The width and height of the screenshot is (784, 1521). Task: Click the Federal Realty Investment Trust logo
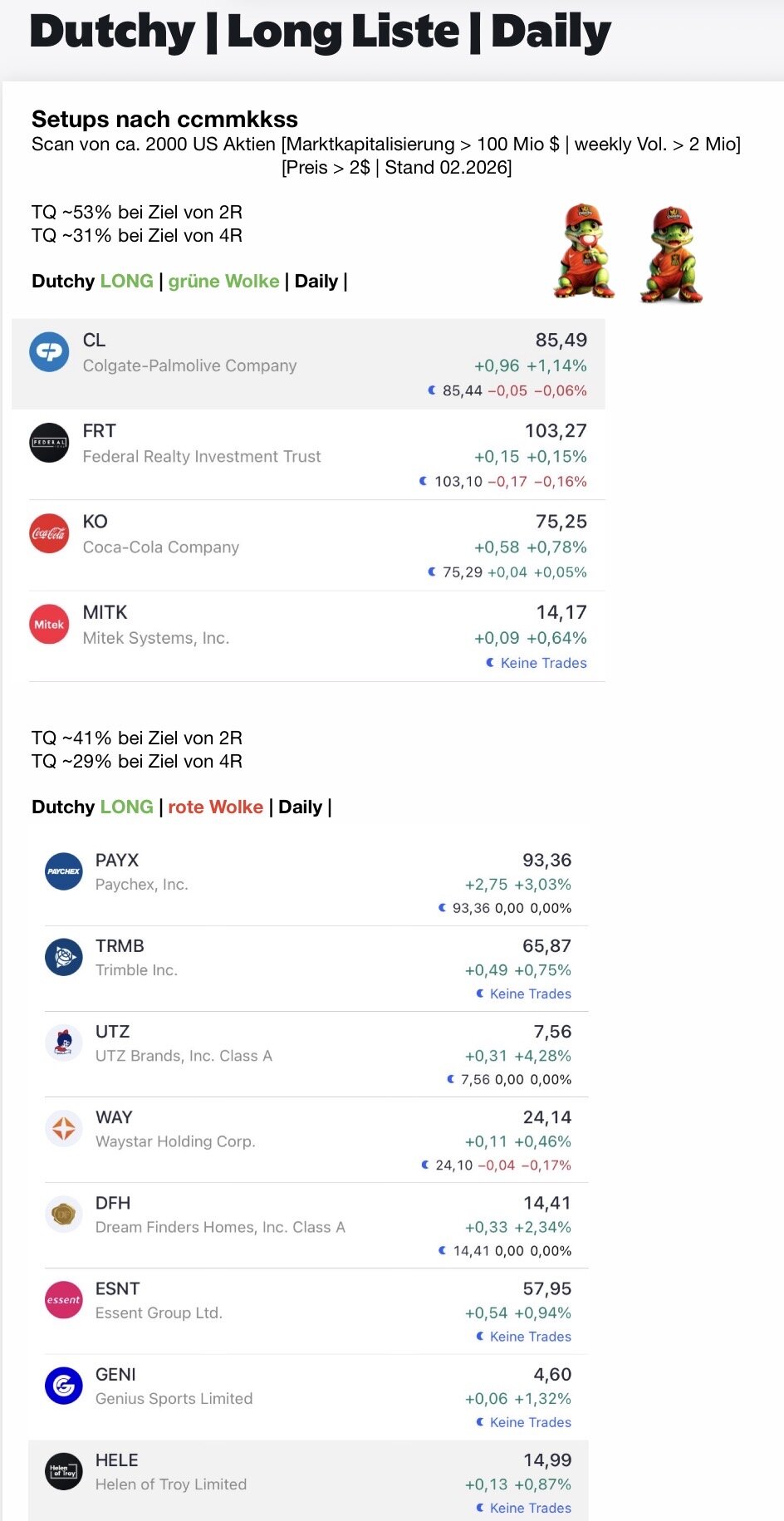[x=49, y=443]
